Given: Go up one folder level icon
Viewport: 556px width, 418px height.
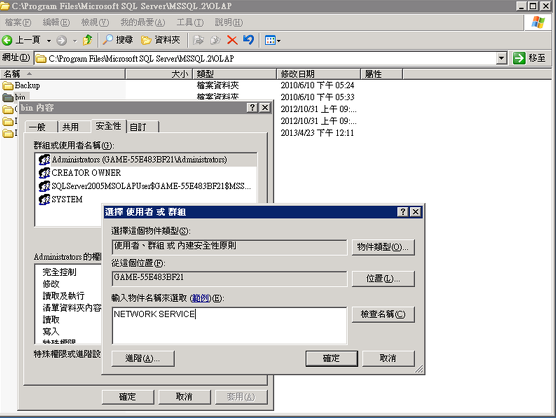Looking at the screenshot, I should 87,40.
